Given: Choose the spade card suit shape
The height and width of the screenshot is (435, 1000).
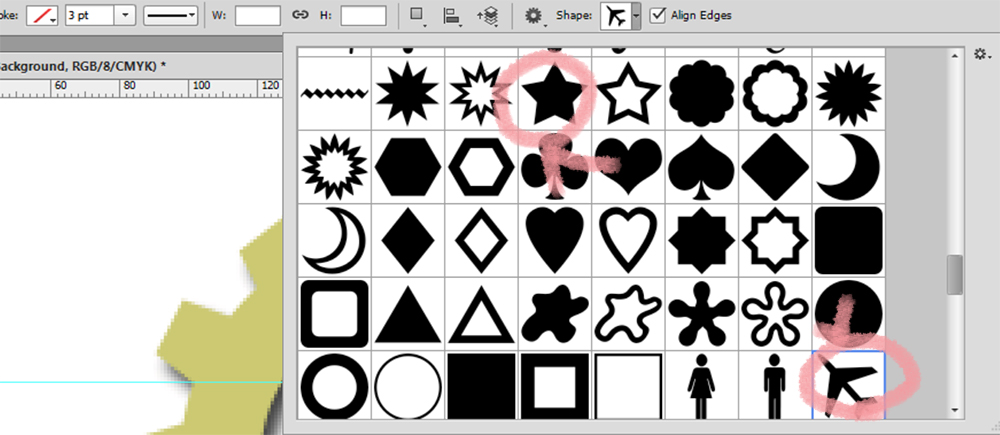Looking at the screenshot, I should click(x=702, y=167).
